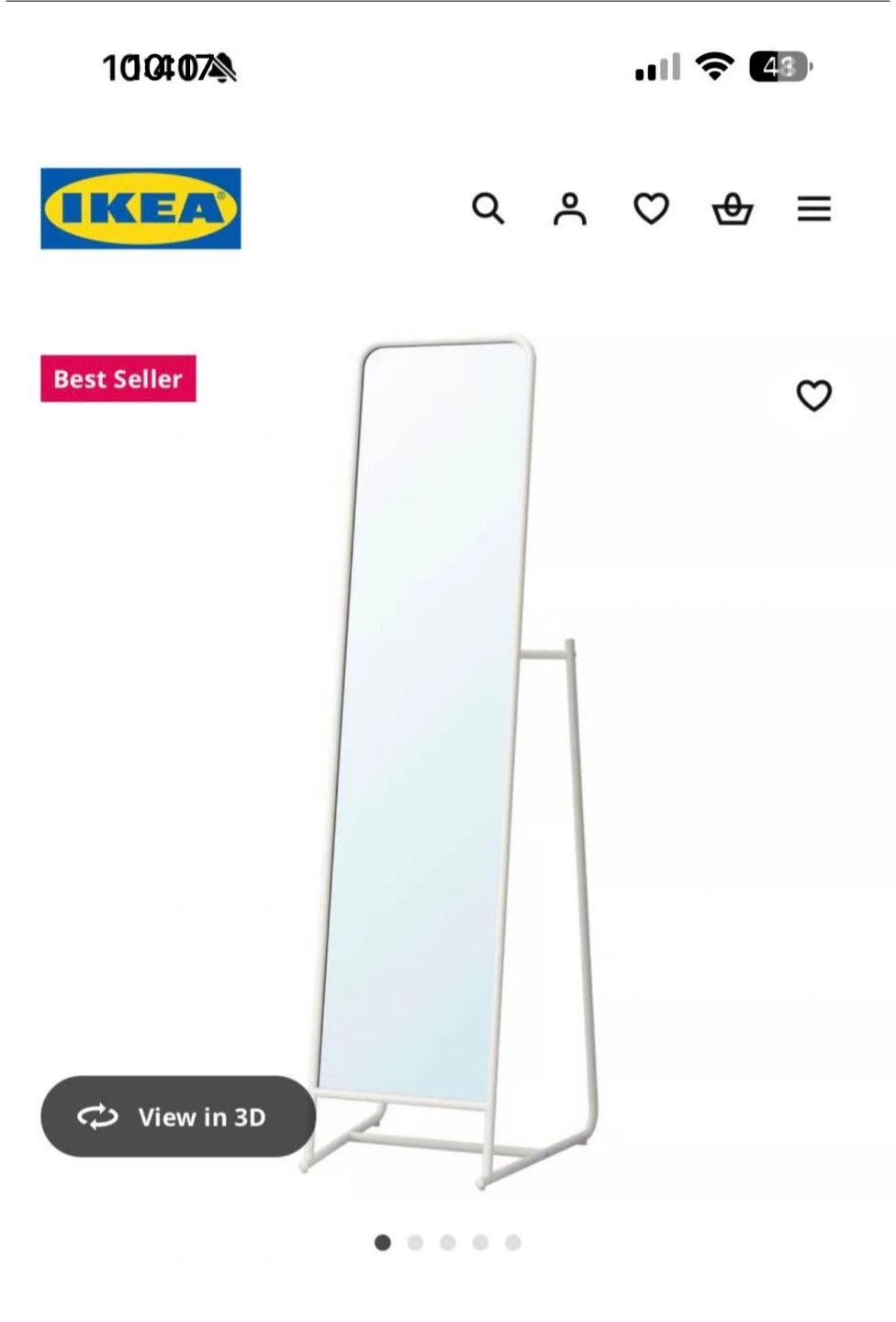
Task: Open the account profile icon
Action: 569,208
